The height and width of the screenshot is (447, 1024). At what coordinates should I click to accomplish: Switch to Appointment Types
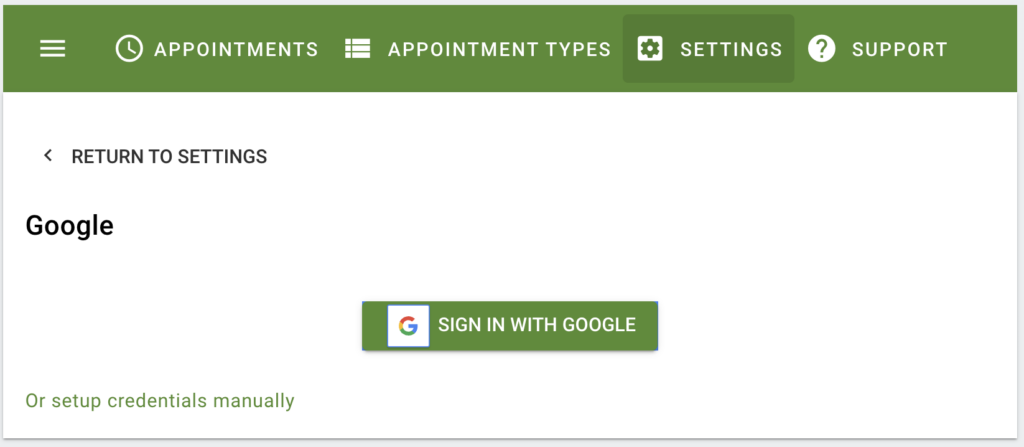point(478,49)
